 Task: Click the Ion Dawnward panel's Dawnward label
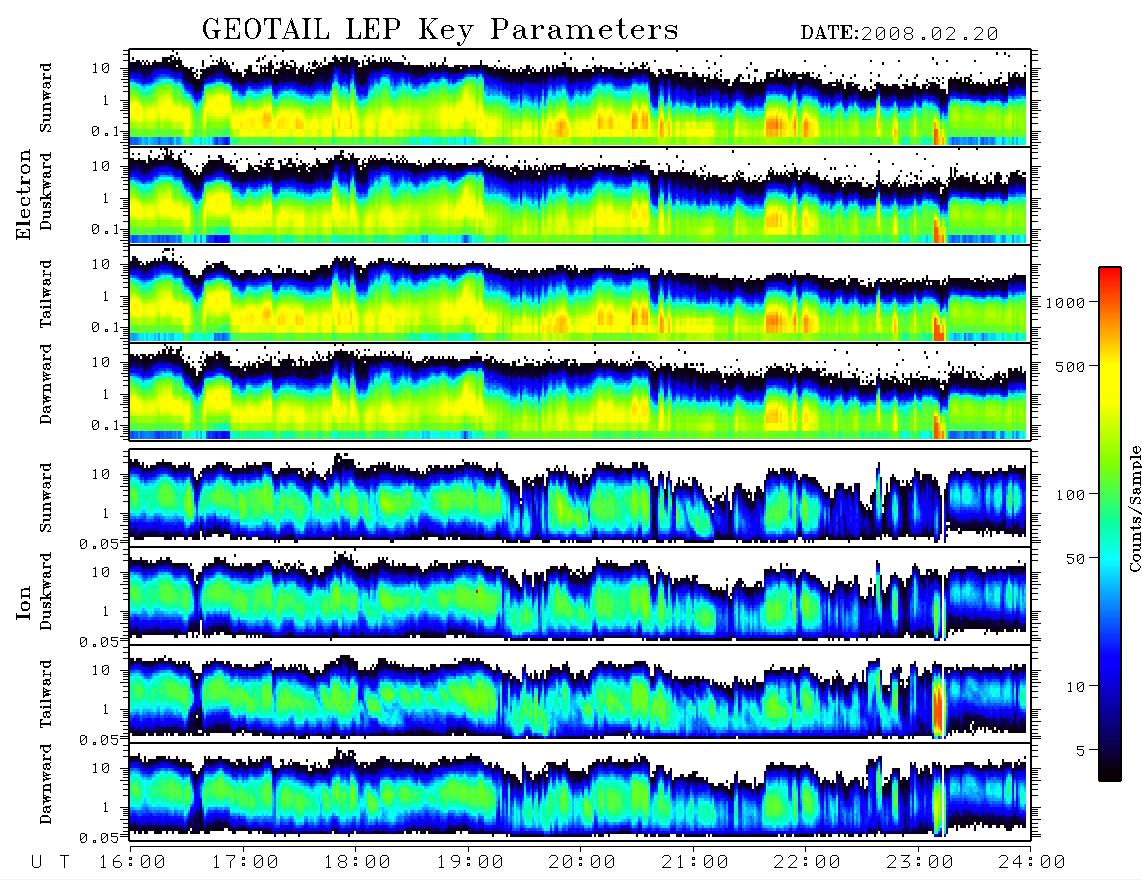[46, 784]
